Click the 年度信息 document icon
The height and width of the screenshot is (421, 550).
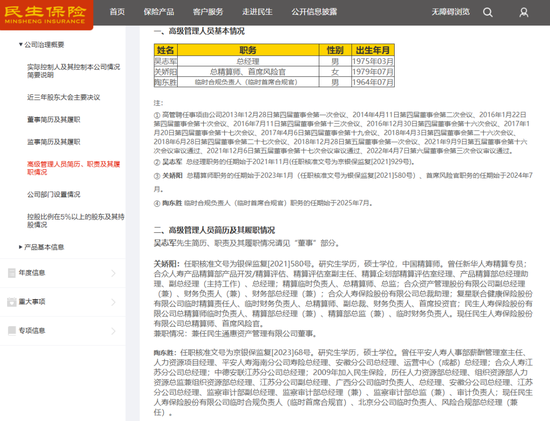point(12,273)
